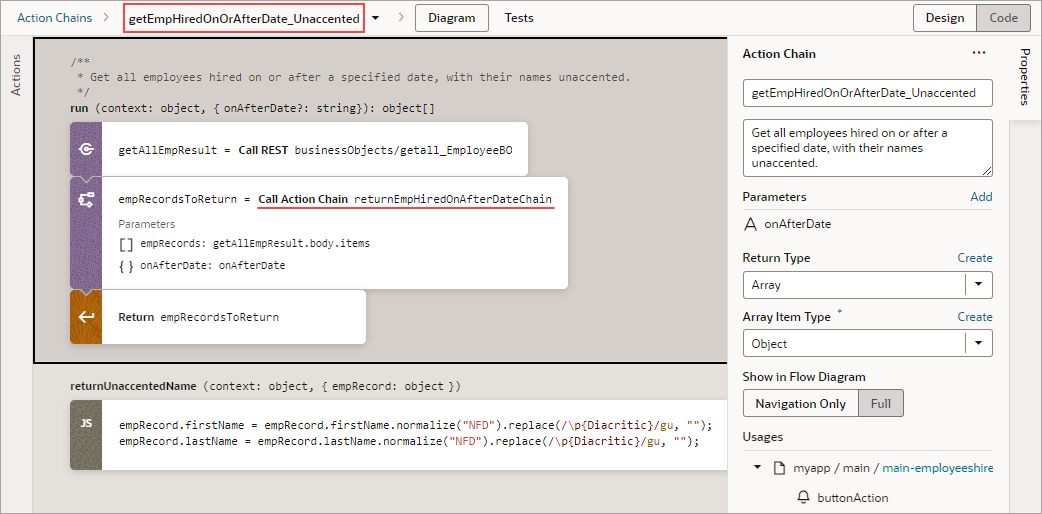This screenshot has width=1042, height=514.
Task: Open the Tests tab
Action: pyautogui.click(x=519, y=18)
